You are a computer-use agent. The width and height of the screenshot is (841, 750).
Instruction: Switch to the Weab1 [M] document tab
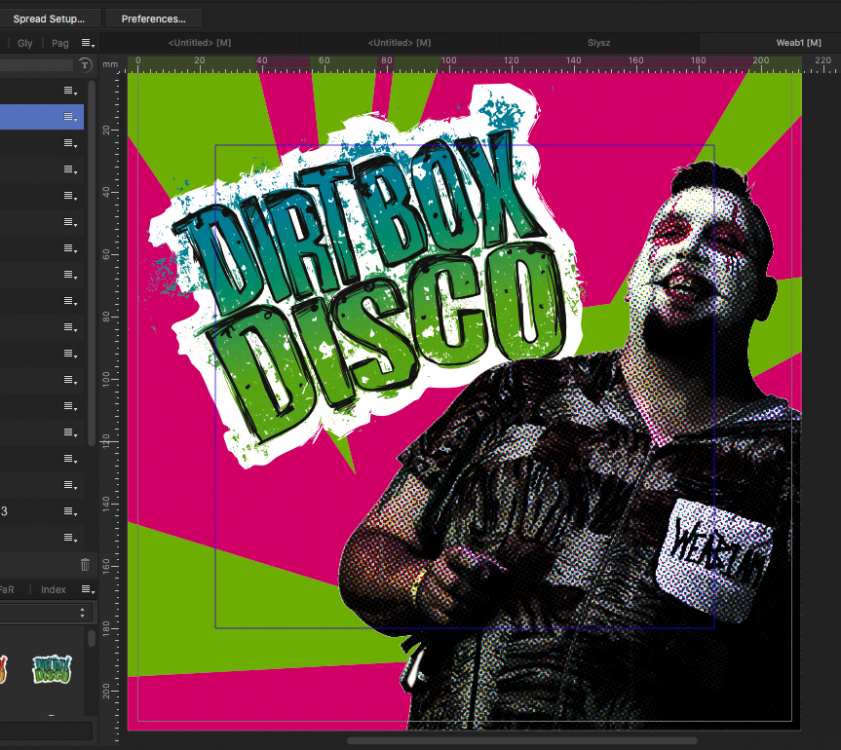[x=798, y=43]
